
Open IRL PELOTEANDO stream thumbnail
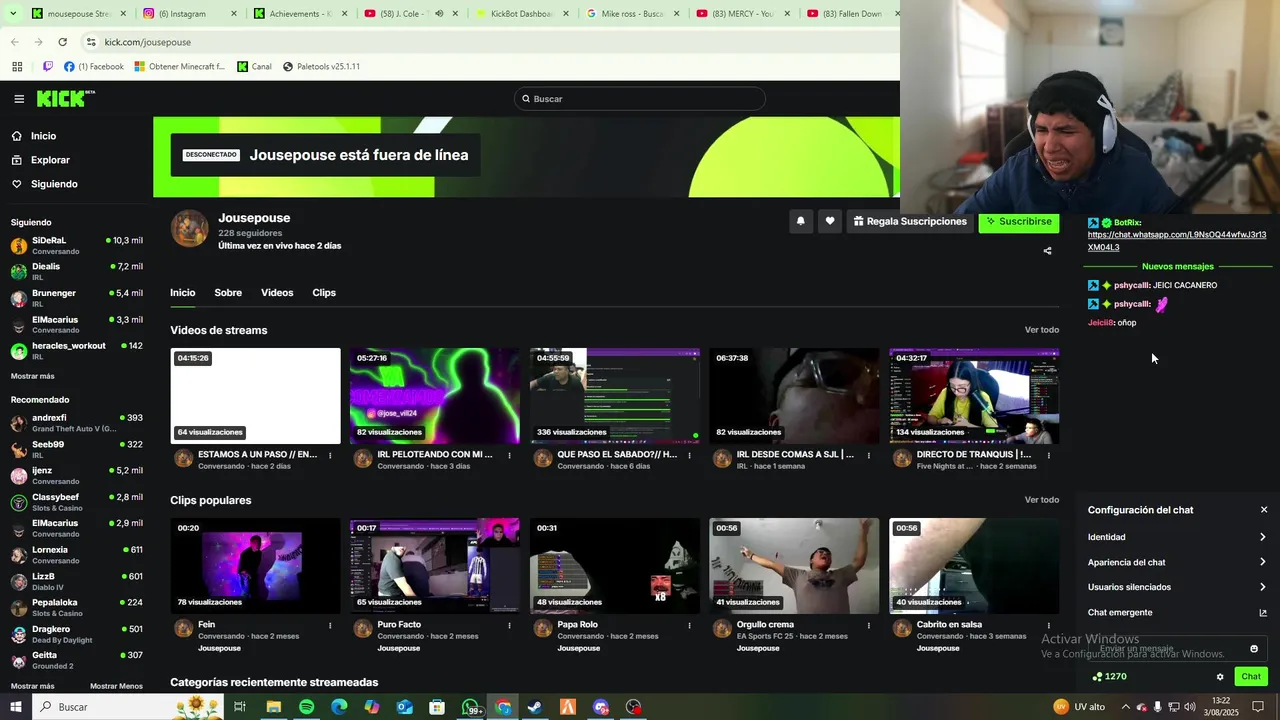[x=435, y=396]
